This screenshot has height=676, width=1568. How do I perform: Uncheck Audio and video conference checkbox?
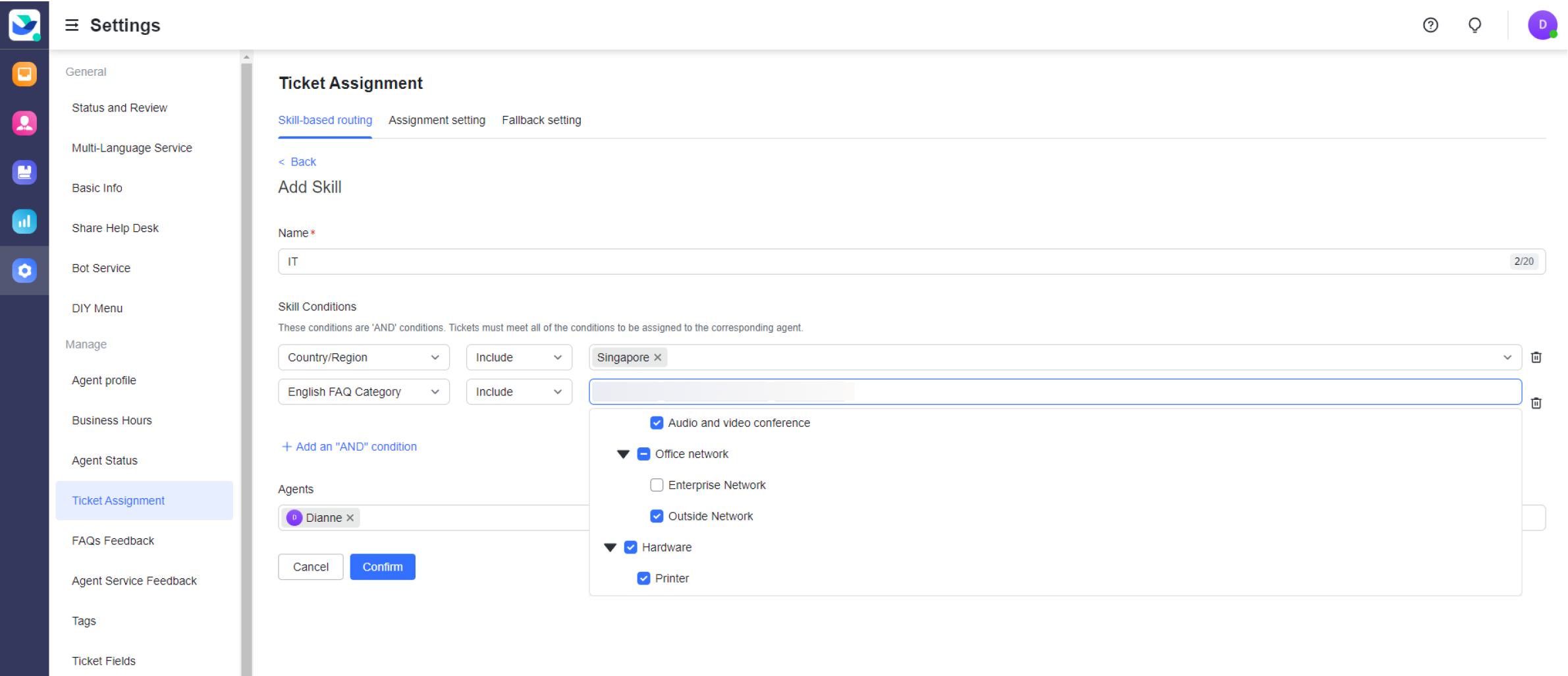click(x=657, y=423)
